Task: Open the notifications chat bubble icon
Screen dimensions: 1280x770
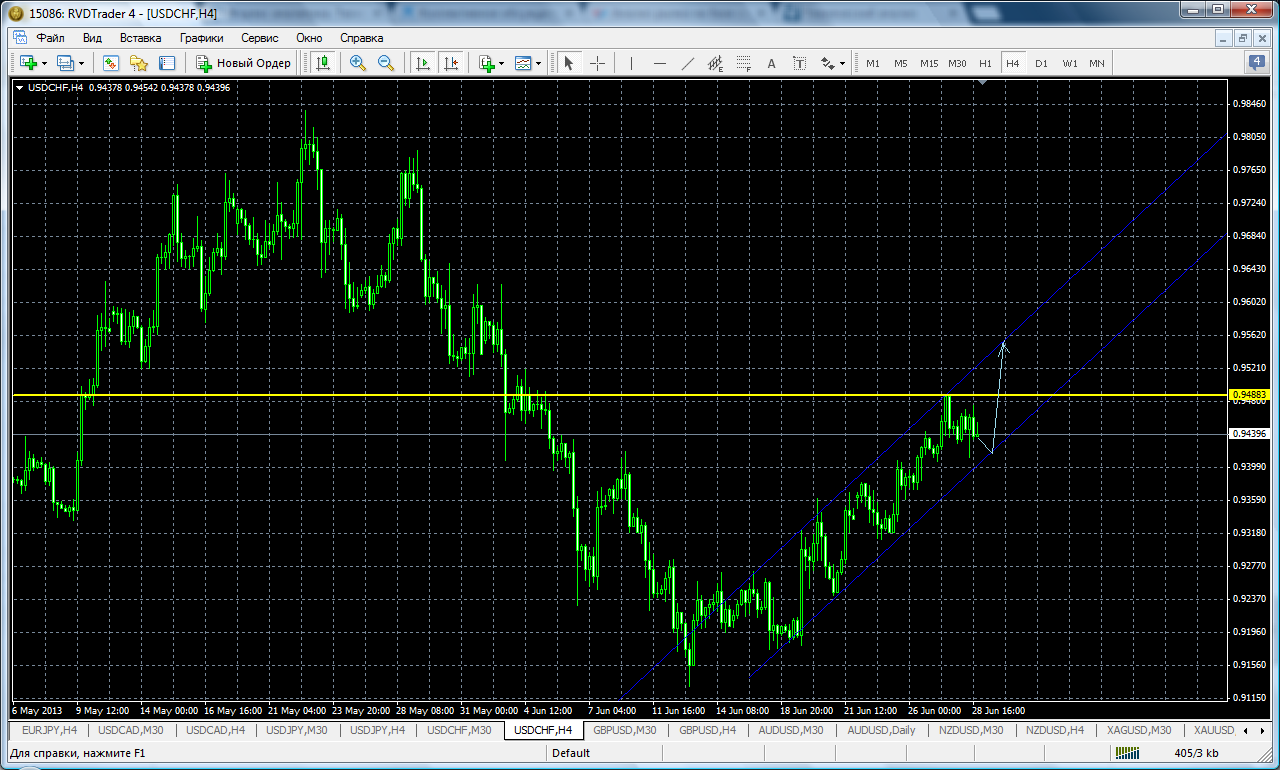Action: (x=1256, y=62)
